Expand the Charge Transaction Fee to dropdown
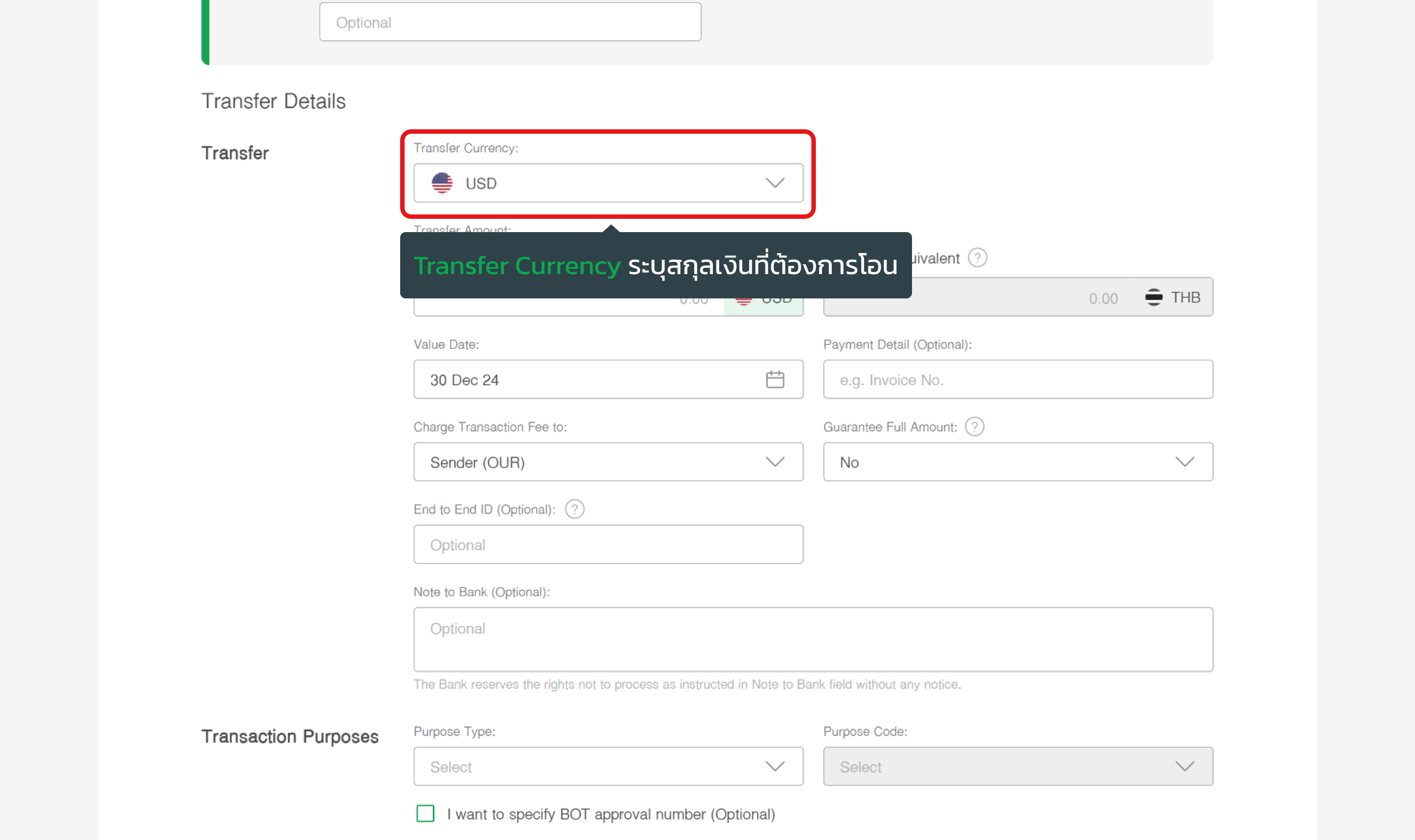Screen dimensions: 1415x840 click(x=608, y=462)
